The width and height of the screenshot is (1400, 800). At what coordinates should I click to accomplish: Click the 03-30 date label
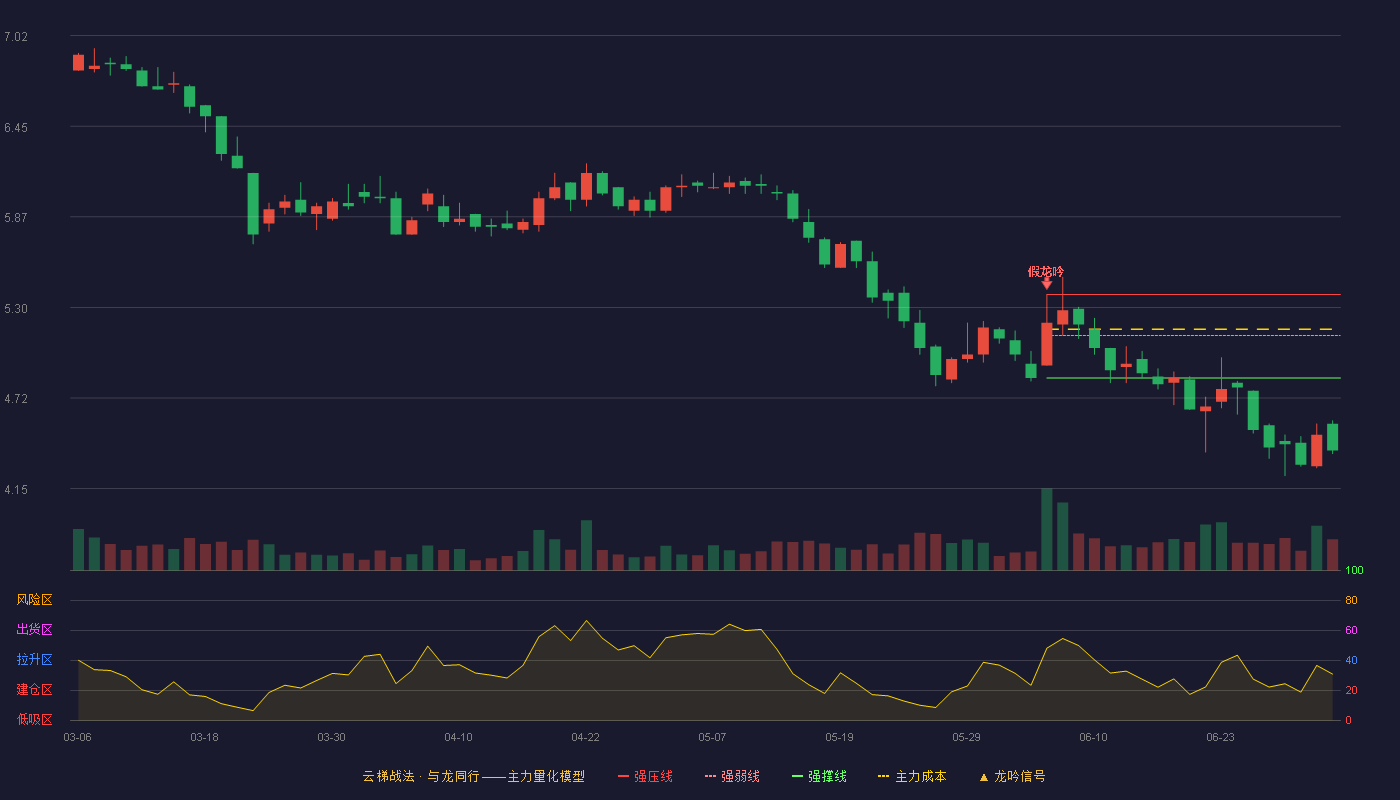click(331, 737)
